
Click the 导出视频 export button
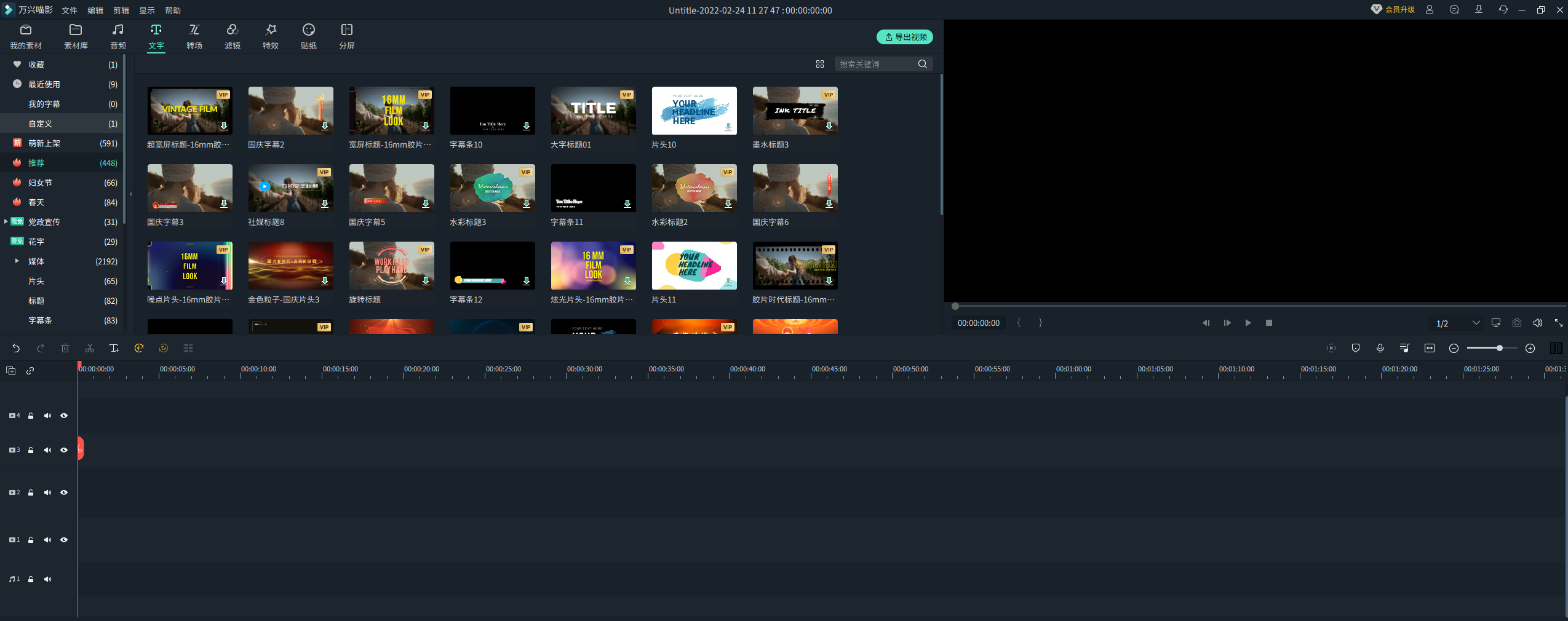tap(905, 37)
